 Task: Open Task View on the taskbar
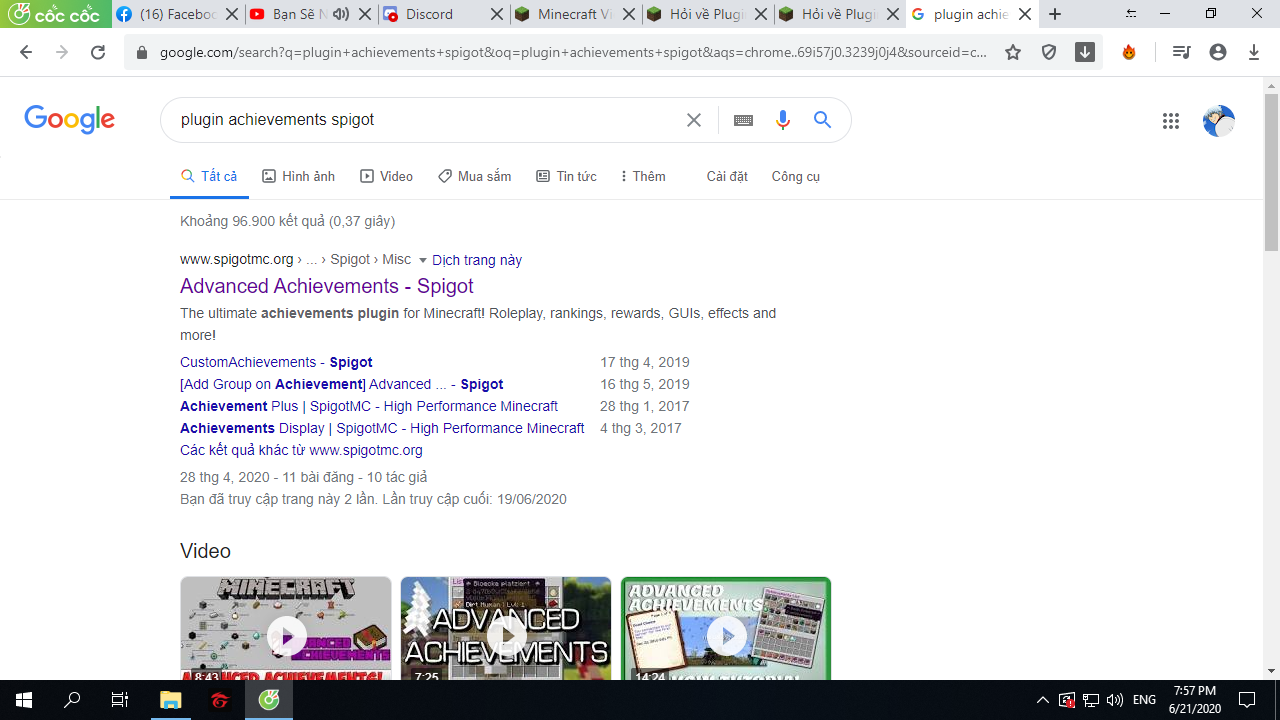[120, 700]
